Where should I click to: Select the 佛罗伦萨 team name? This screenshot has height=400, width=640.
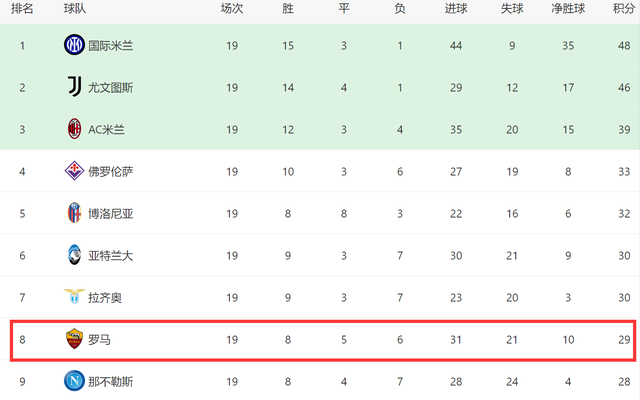[x=110, y=171]
